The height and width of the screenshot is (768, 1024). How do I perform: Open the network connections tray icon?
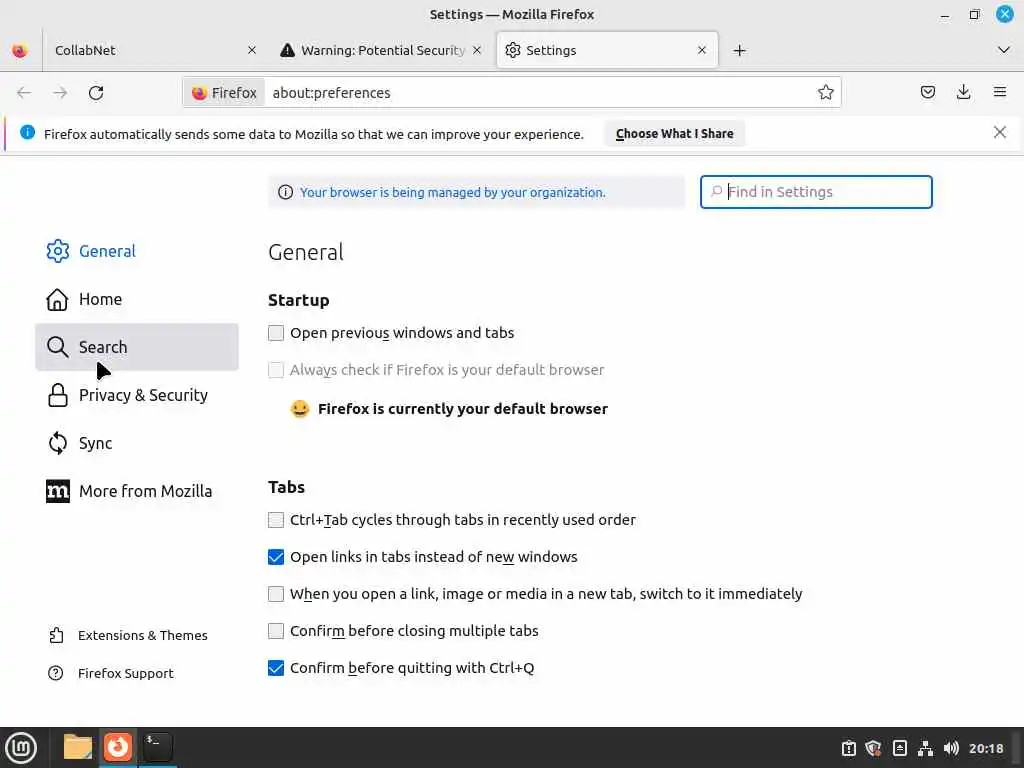925,748
